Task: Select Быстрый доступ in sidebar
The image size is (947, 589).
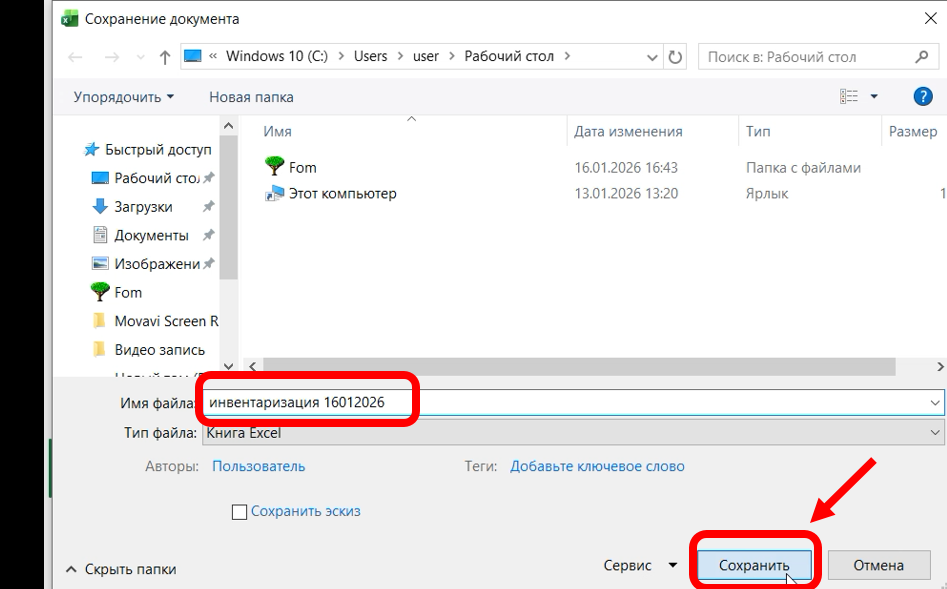Action: (x=148, y=149)
